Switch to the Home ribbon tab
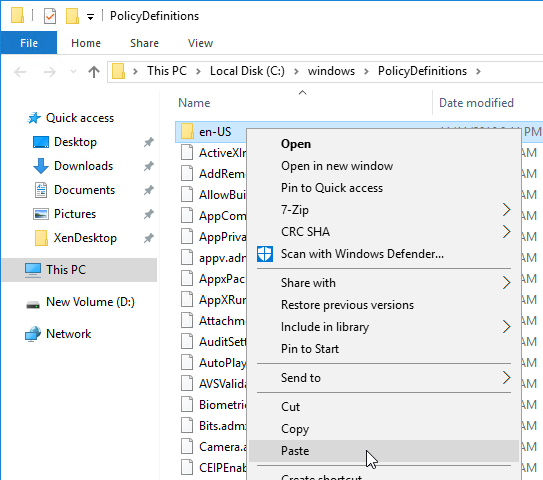The image size is (543, 480). (x=86, y=43)
